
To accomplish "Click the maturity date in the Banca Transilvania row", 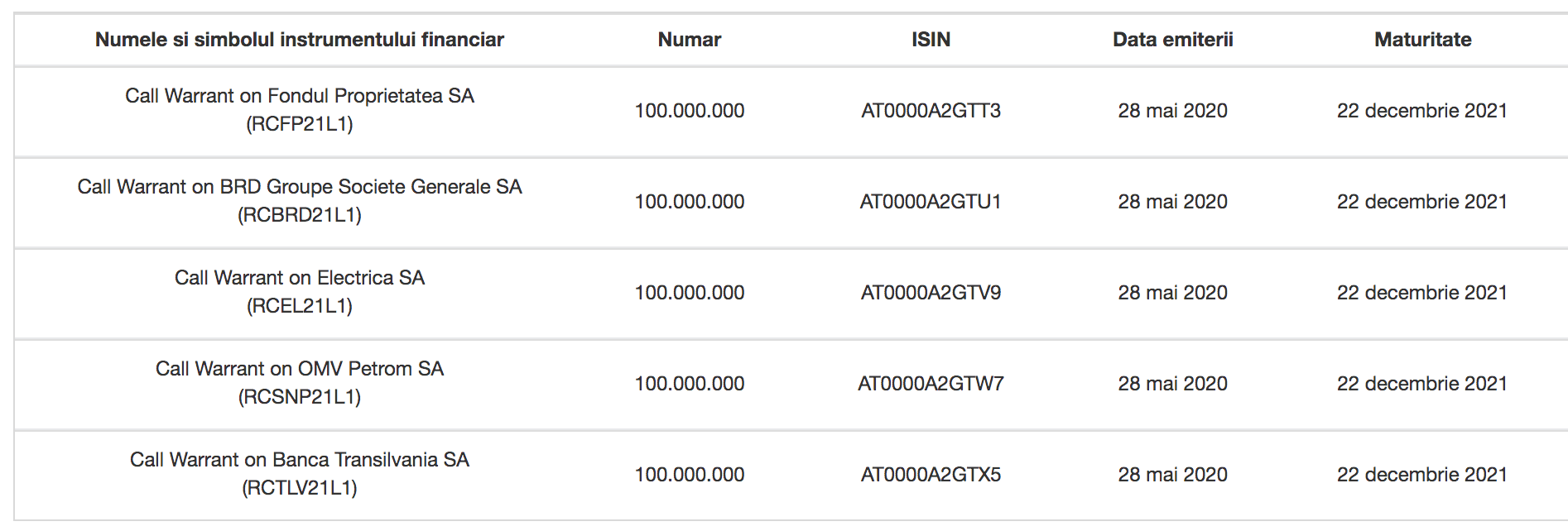I will (1422, 475).
